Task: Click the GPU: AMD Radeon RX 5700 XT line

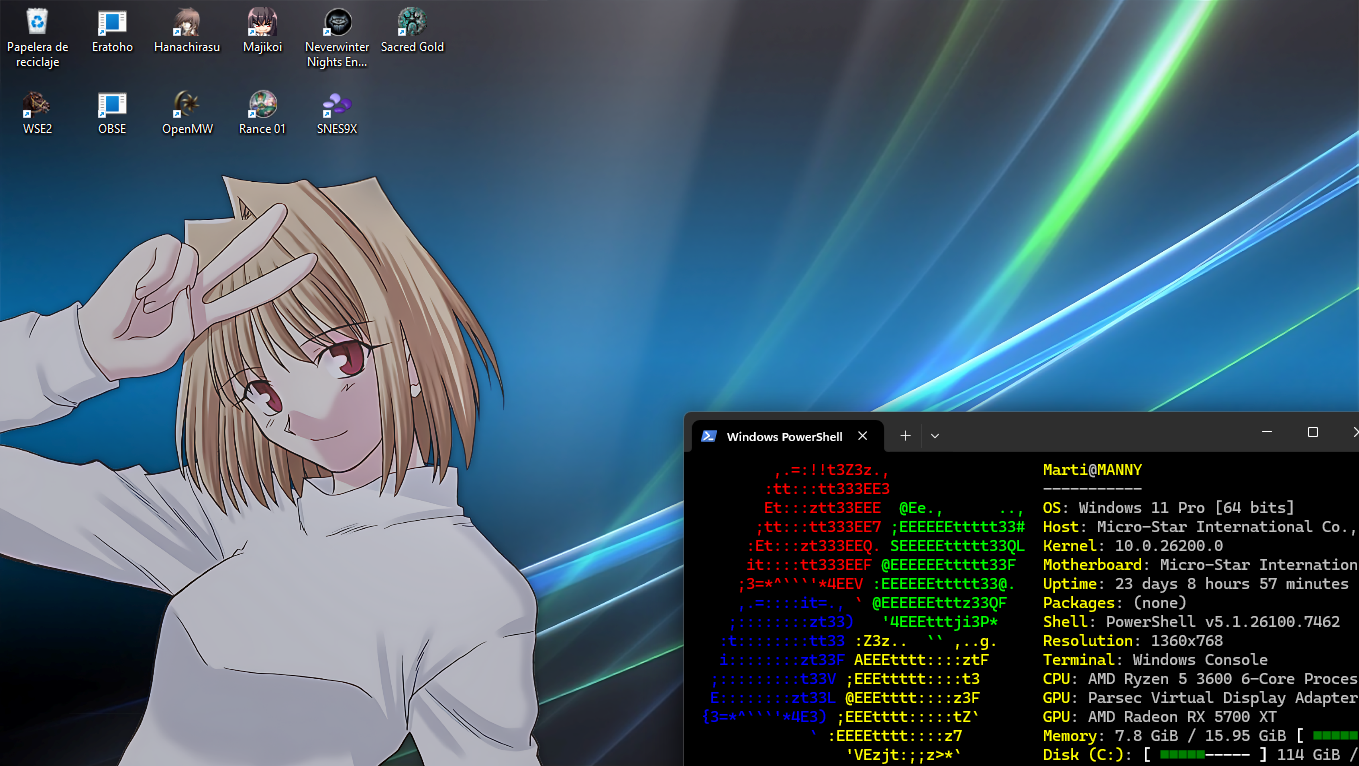Action: tap(1160, 717)
